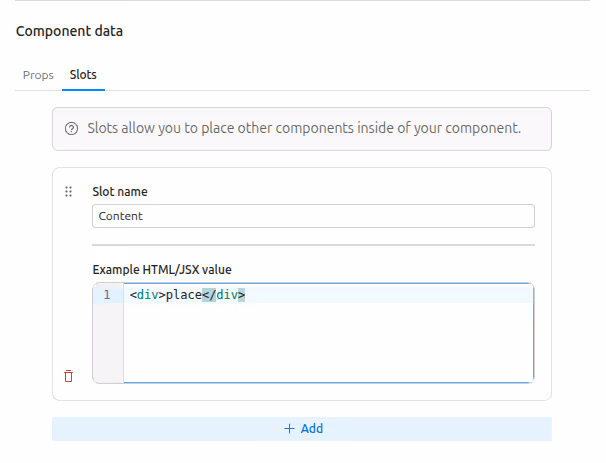
Task: Switch to the Props tab
Action: point(38,75)
